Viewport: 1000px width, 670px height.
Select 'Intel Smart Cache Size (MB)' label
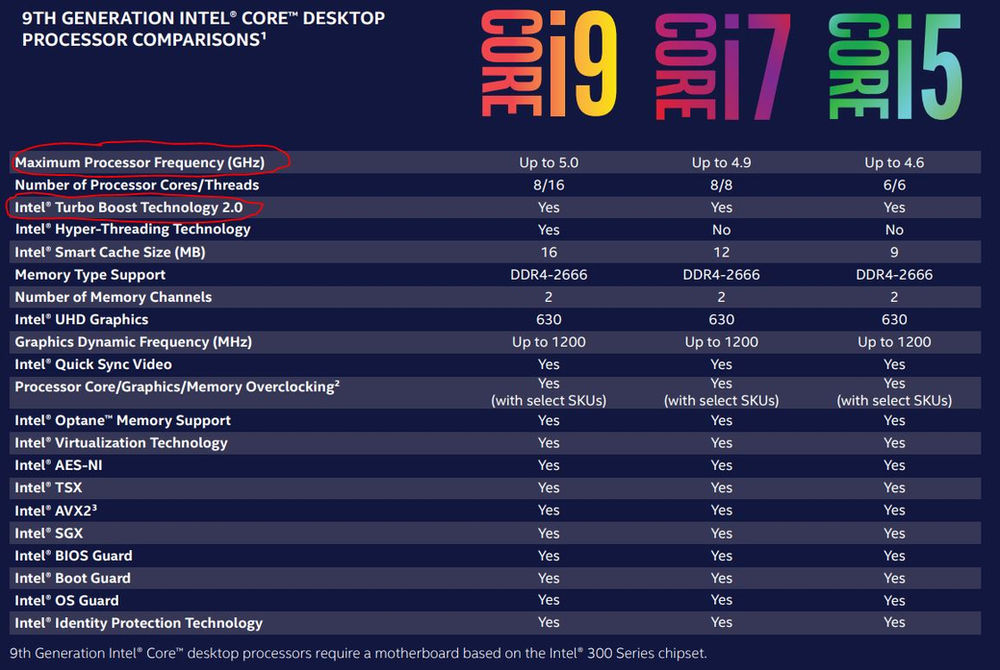pyautogui.click(x=110, y=252)
